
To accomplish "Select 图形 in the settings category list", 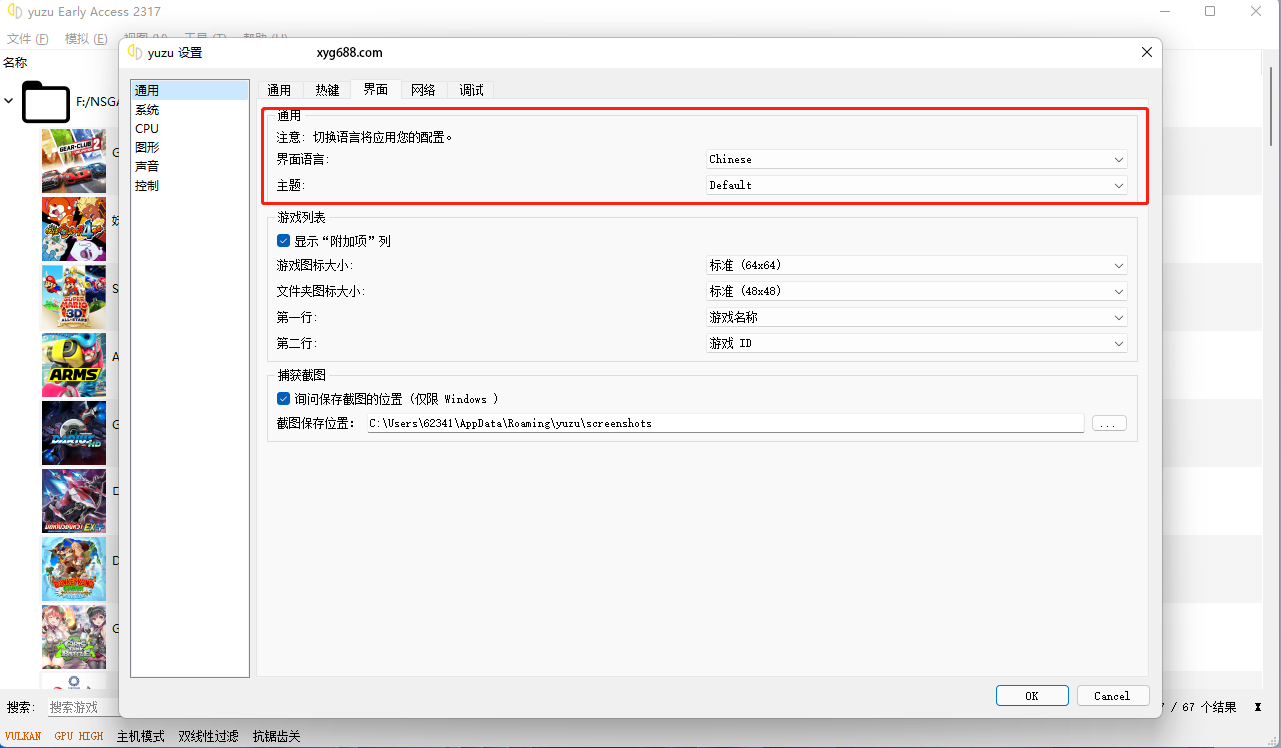I will (x=190, y=148).
